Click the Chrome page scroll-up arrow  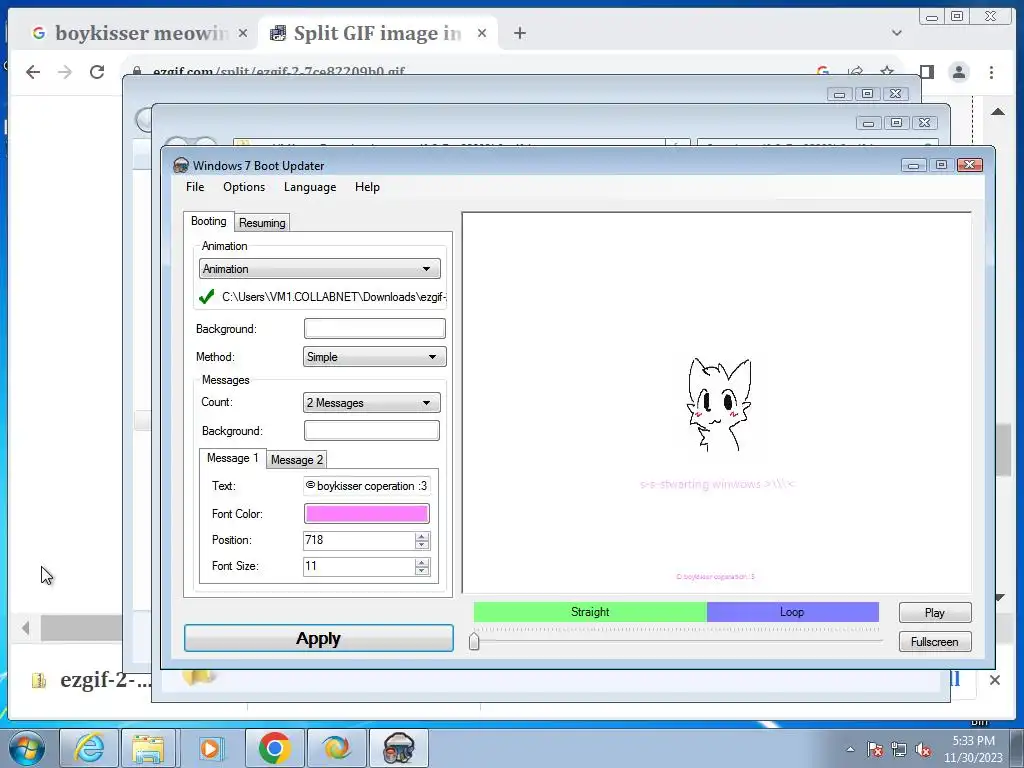[x=998, y=112]
